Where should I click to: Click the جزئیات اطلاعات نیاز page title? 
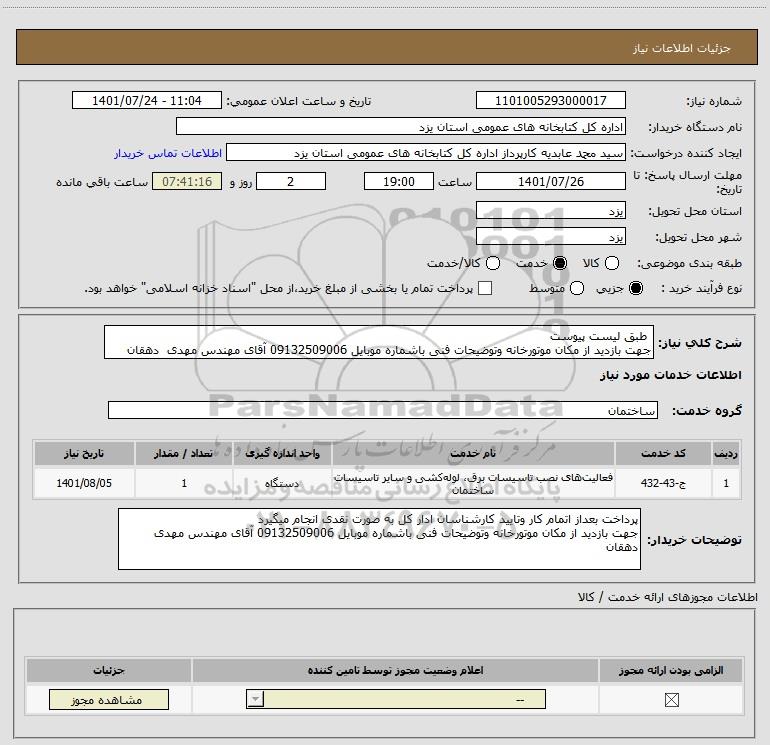coord(681,48)
